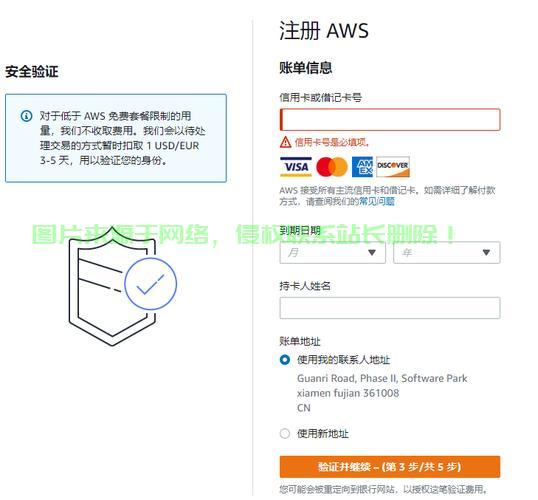Click the red warning triangle icon
The height and width of the screenshot is (500, 538).
click(x=285, y=142)
